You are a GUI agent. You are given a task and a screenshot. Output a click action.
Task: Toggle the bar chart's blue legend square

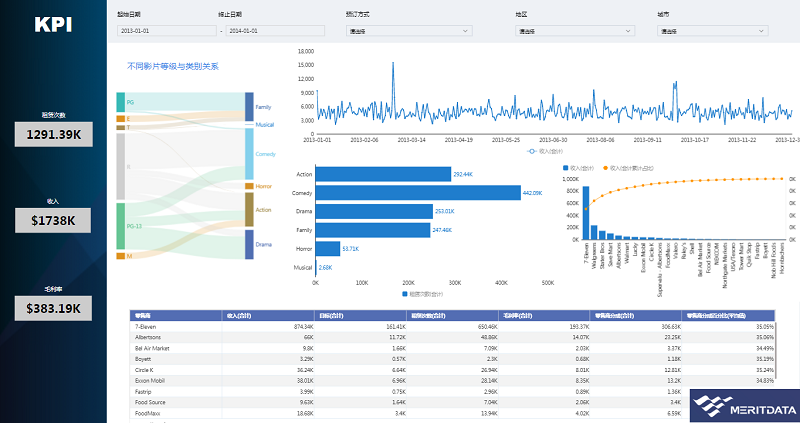(404, 294)
